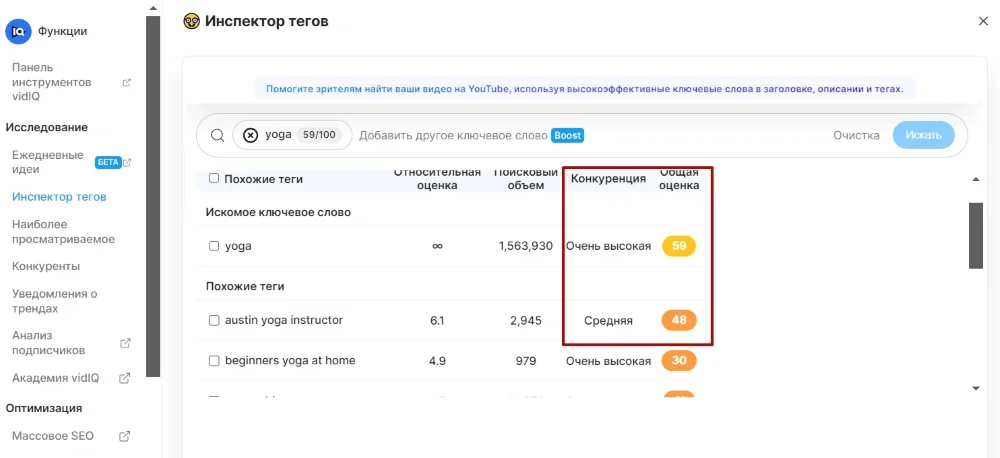Open Ежедневные идеи in the sidebar

pyautogui.click(x=48, y=162)
